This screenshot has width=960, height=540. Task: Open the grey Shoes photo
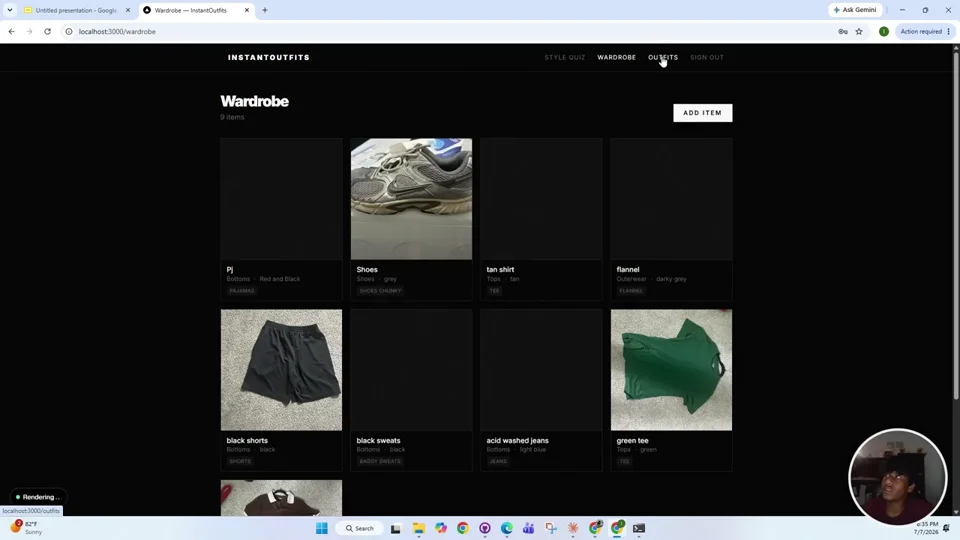pyautogui.click(x=411, y=199)
